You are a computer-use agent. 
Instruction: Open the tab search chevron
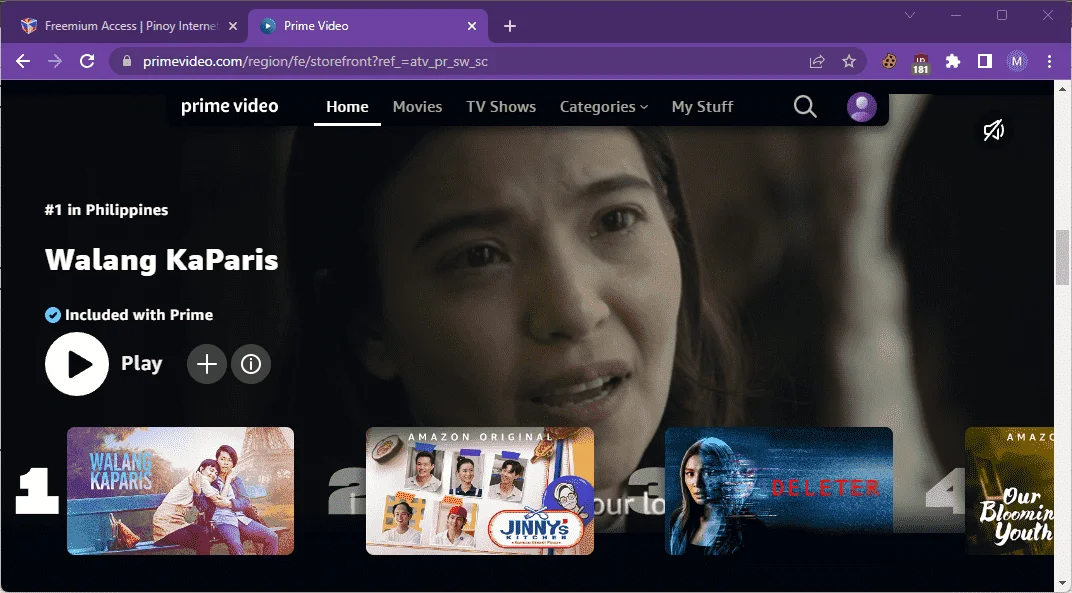910,15
